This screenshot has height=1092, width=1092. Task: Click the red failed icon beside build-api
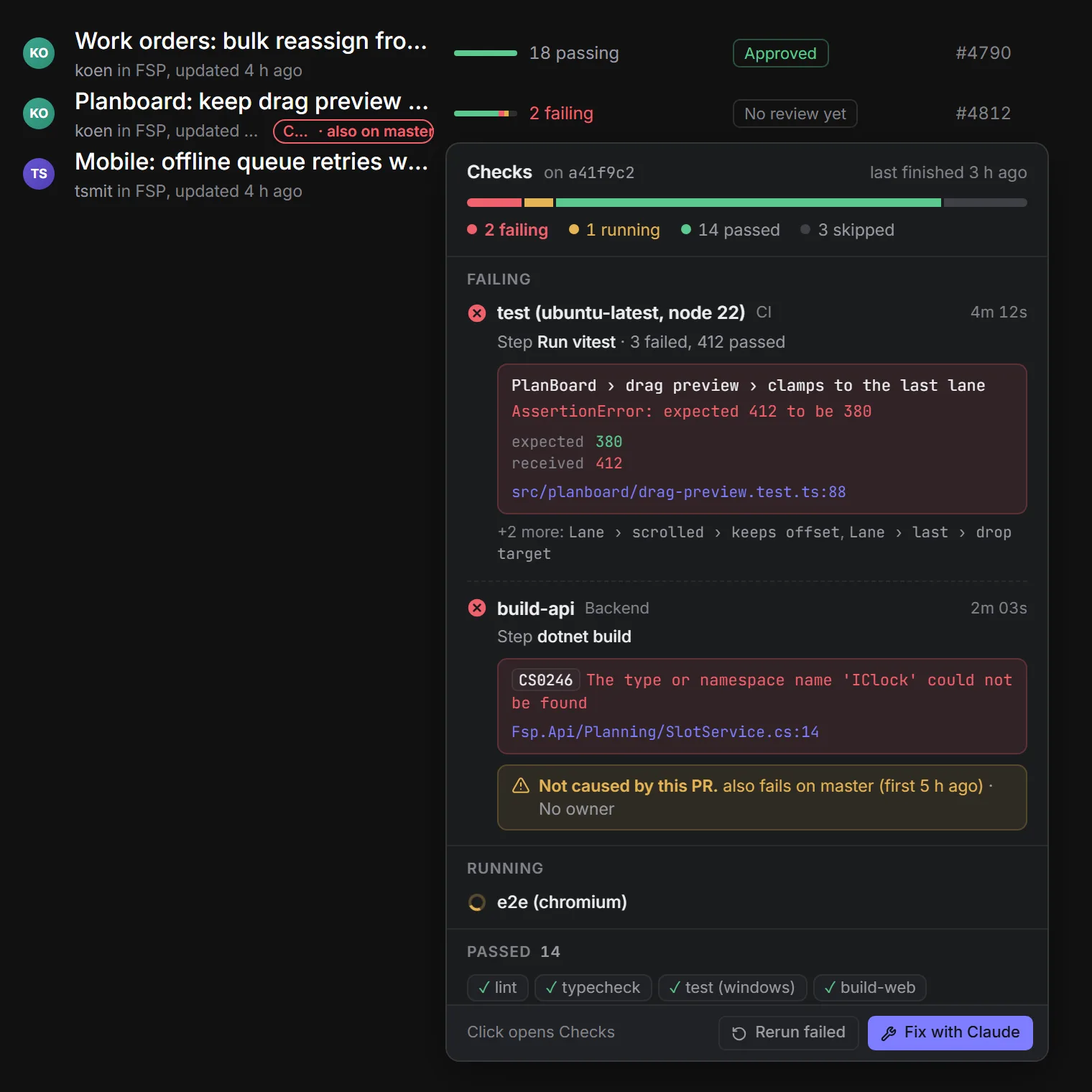[x=477, y=609]
